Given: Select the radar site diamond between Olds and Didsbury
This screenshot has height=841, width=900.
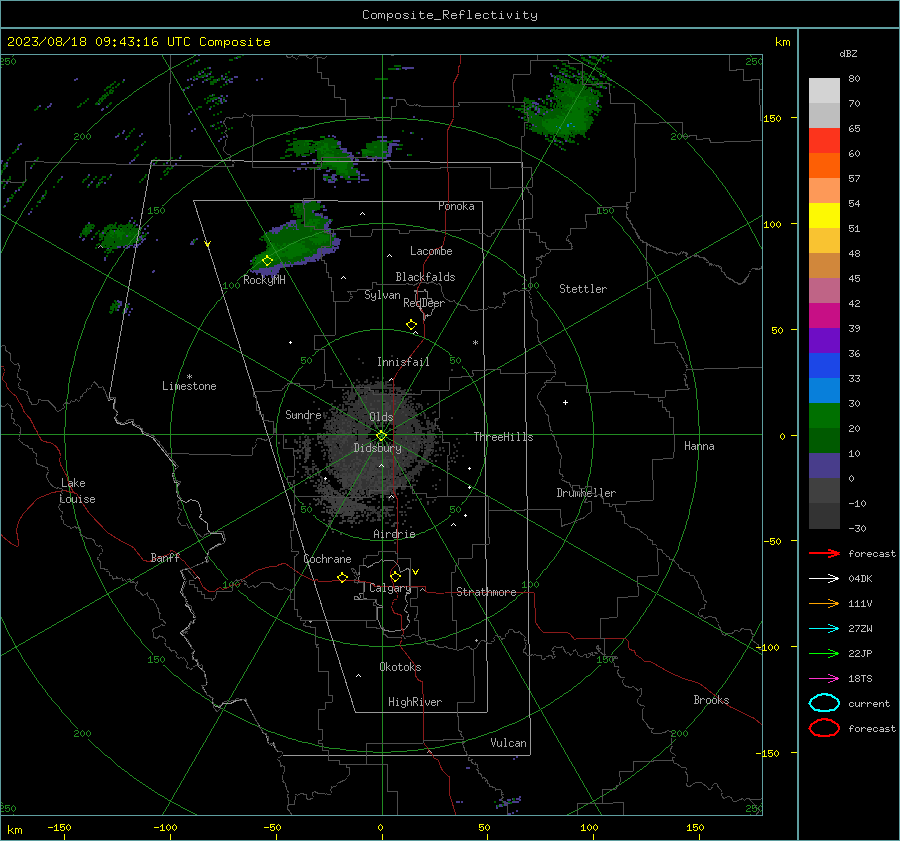Looking at the screenshot, I should click(382, 436).
